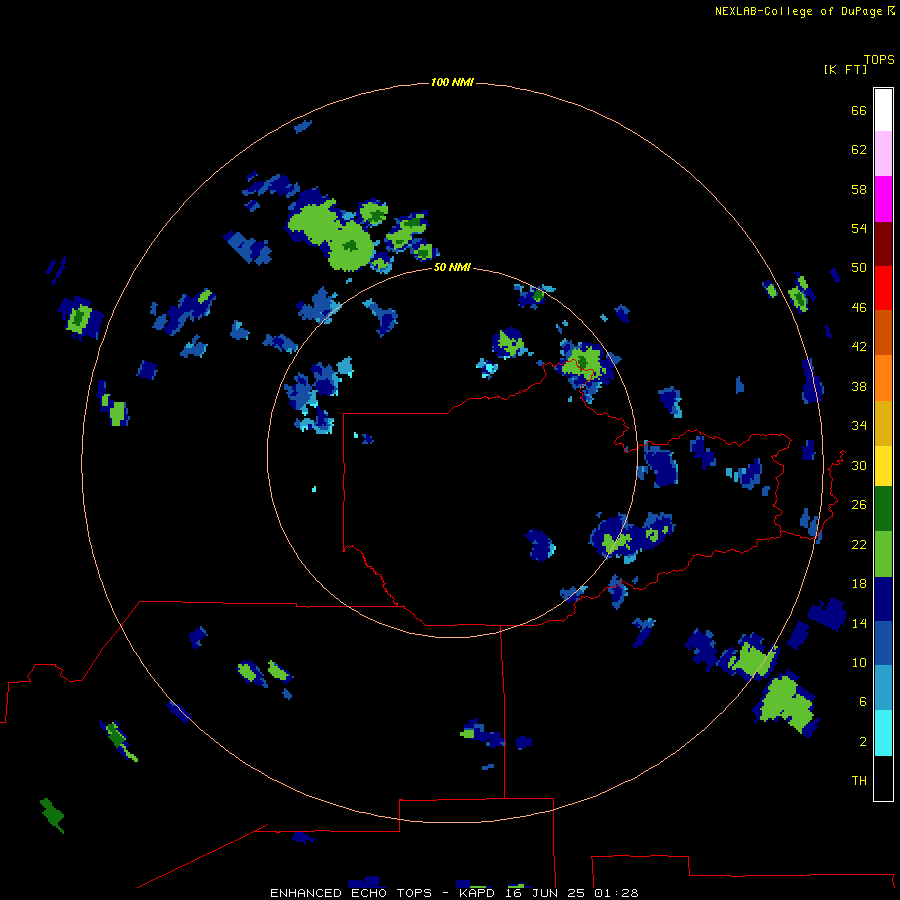Click the light green legend swatch
The image size is (900, 900).
click(x=883, y=554)
